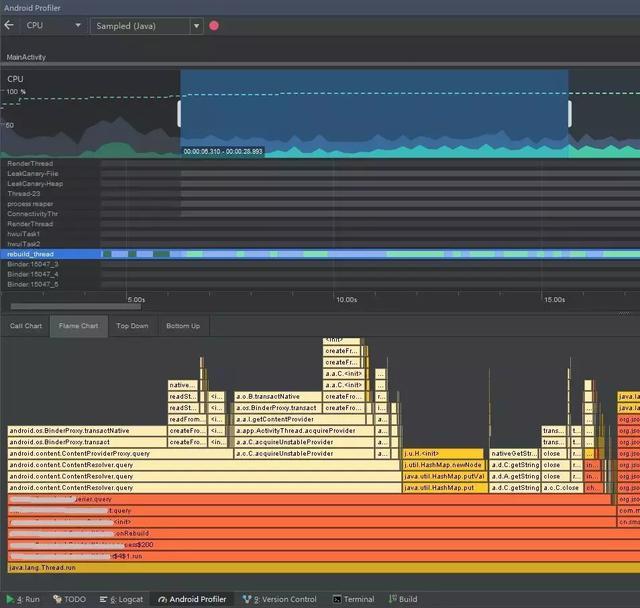Viewport: 640px width, 608px height.
Task: Click the Android Profiler tool window button
Action: click(x=192, y=599)
